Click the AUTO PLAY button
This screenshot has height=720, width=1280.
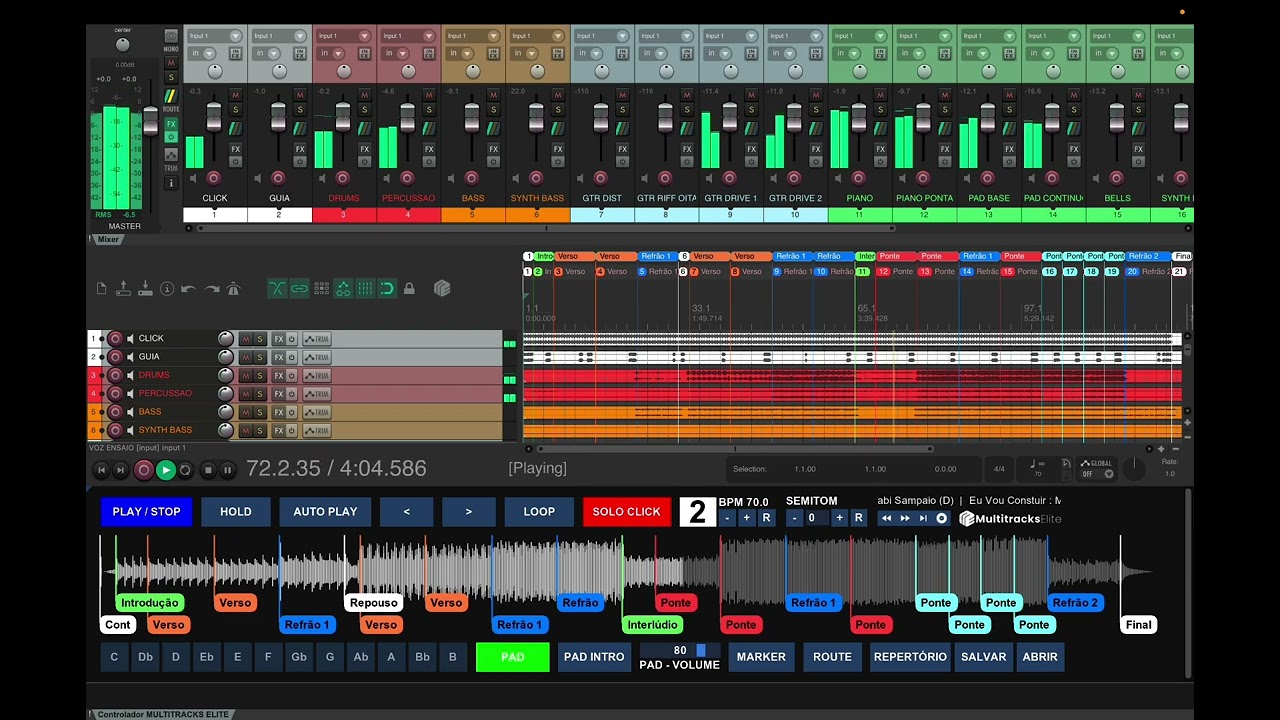click(x=325, y=511)
